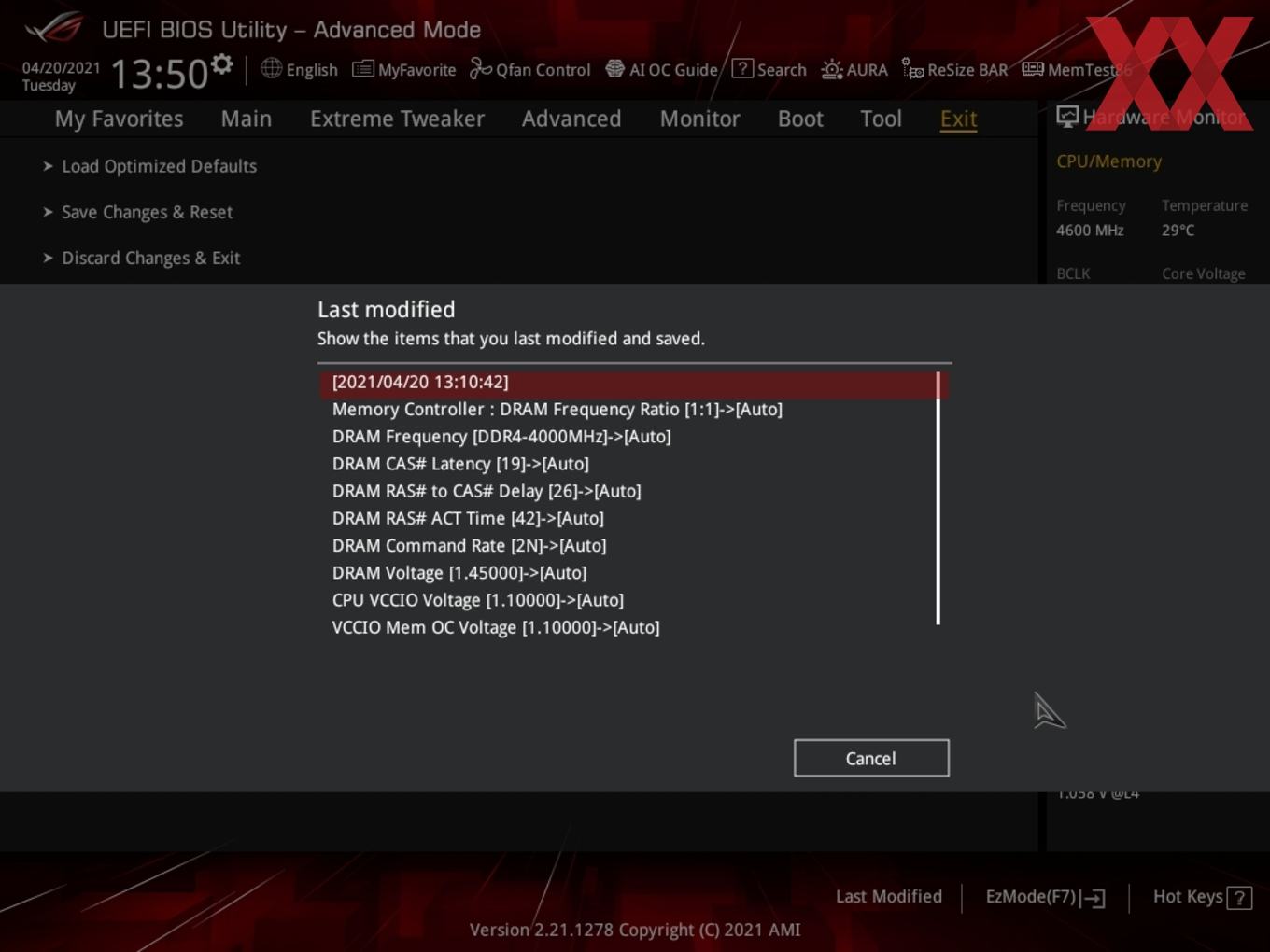Launch MemTest86 memory icon
This screenshot has width=1270, height=952.
click(1033, 69)
